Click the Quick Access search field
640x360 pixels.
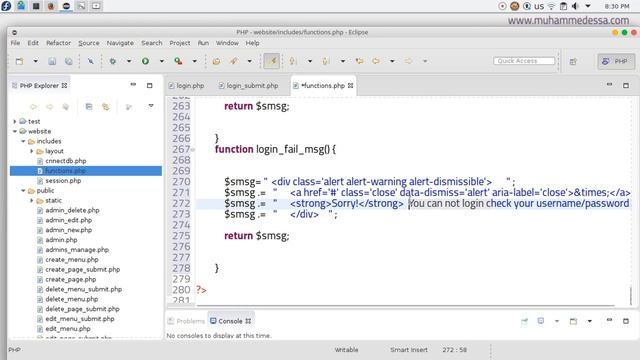[x=524, y=61]
